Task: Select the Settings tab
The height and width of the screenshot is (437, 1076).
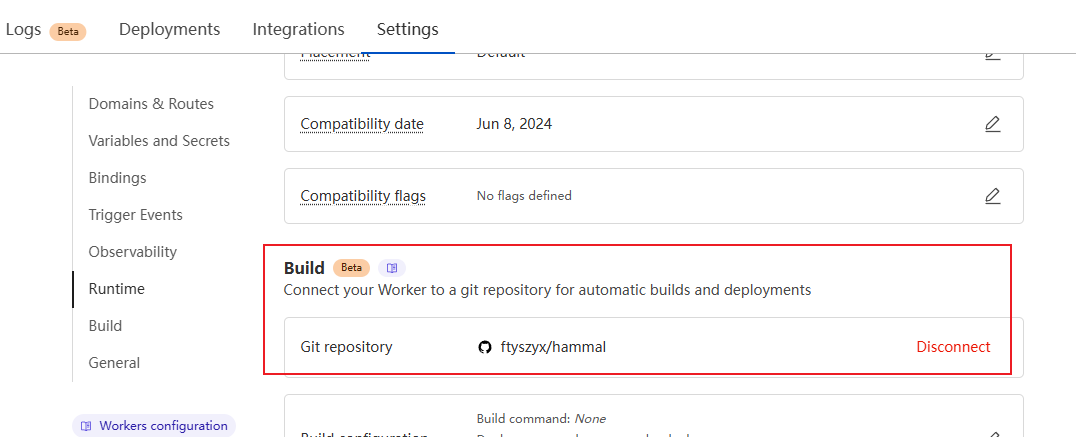Action: point(407,29)
